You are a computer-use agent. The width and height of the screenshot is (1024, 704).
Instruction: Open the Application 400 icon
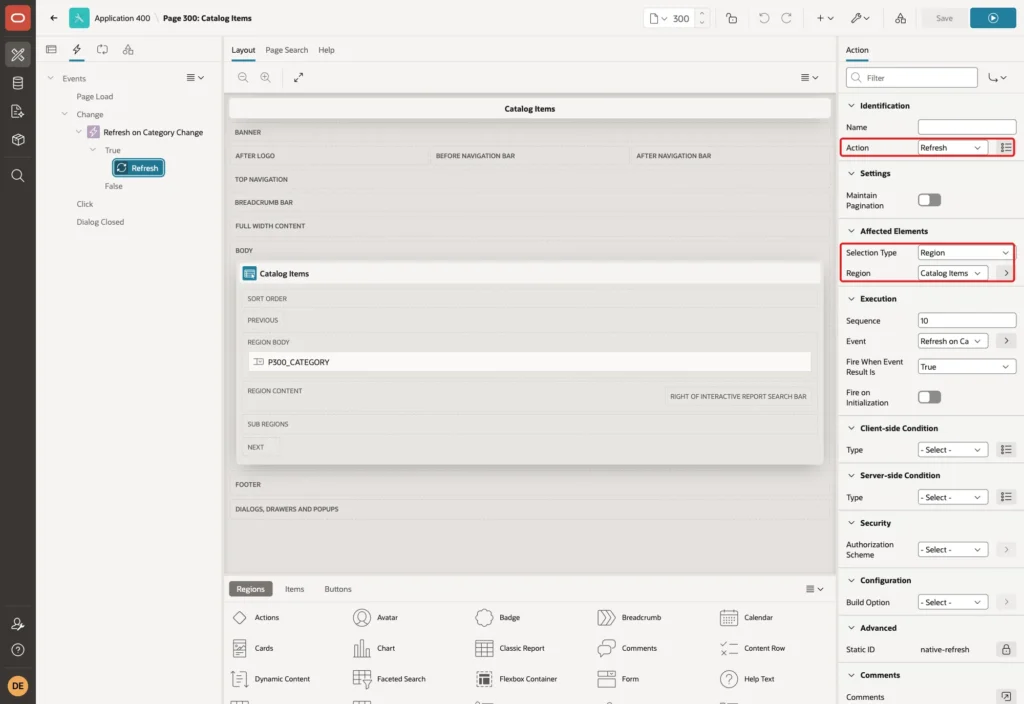tap(79, 18)
